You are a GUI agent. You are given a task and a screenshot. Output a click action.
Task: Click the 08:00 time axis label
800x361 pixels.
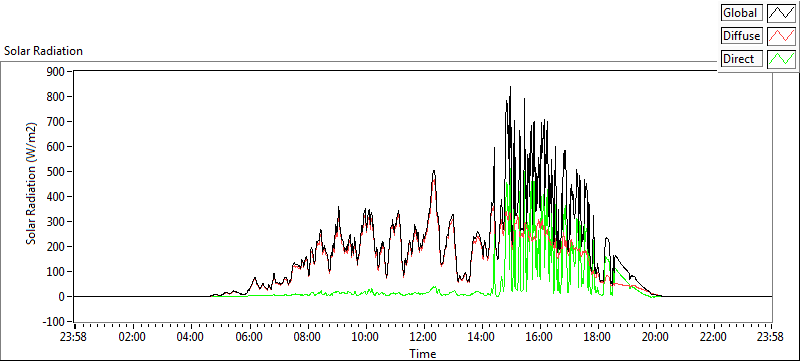[x=307, y=337]
